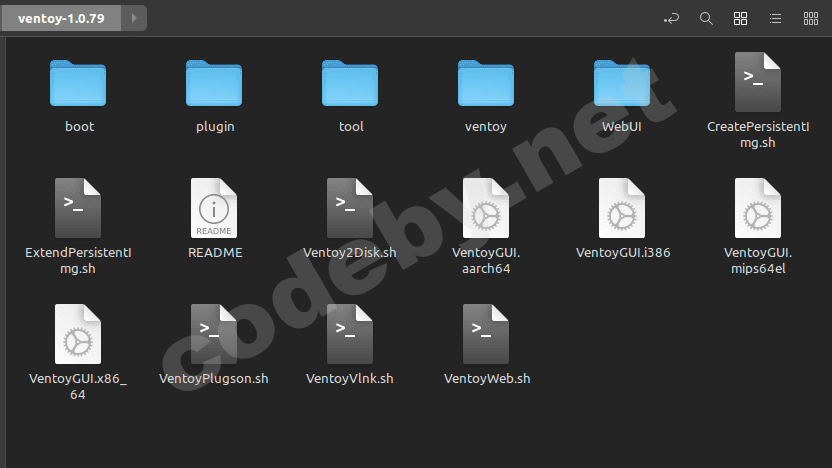832x468 pixels.
Task: Click the 'plugin' folder name label
Action: coord(215,127)
